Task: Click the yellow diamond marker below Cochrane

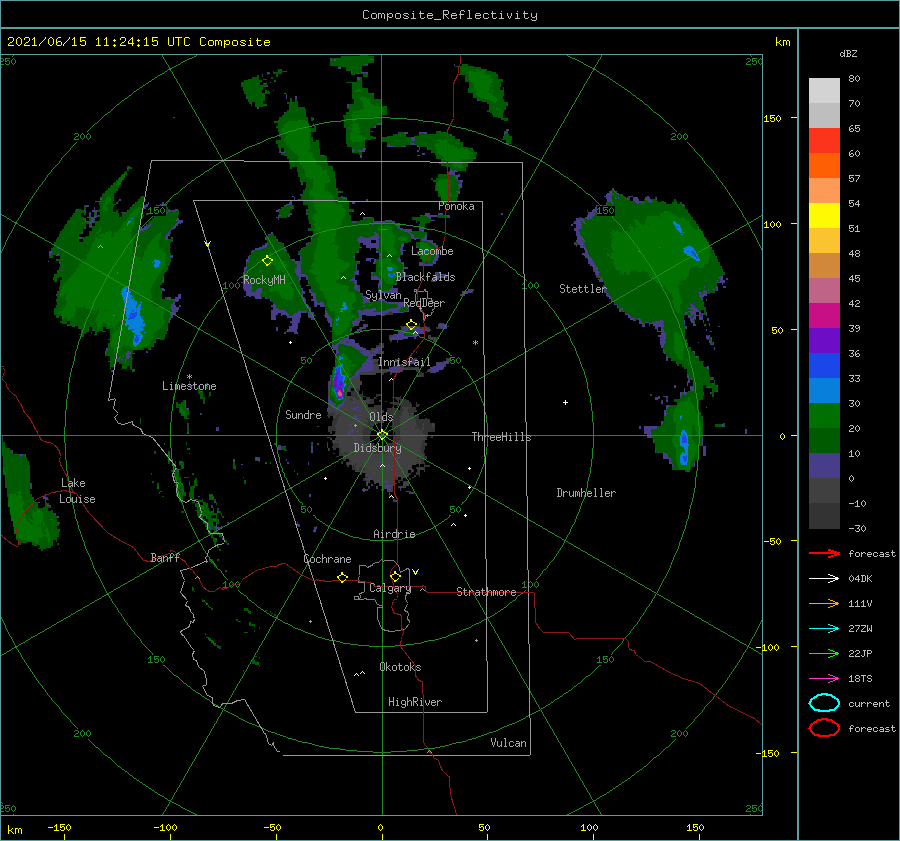Action: 342,578
